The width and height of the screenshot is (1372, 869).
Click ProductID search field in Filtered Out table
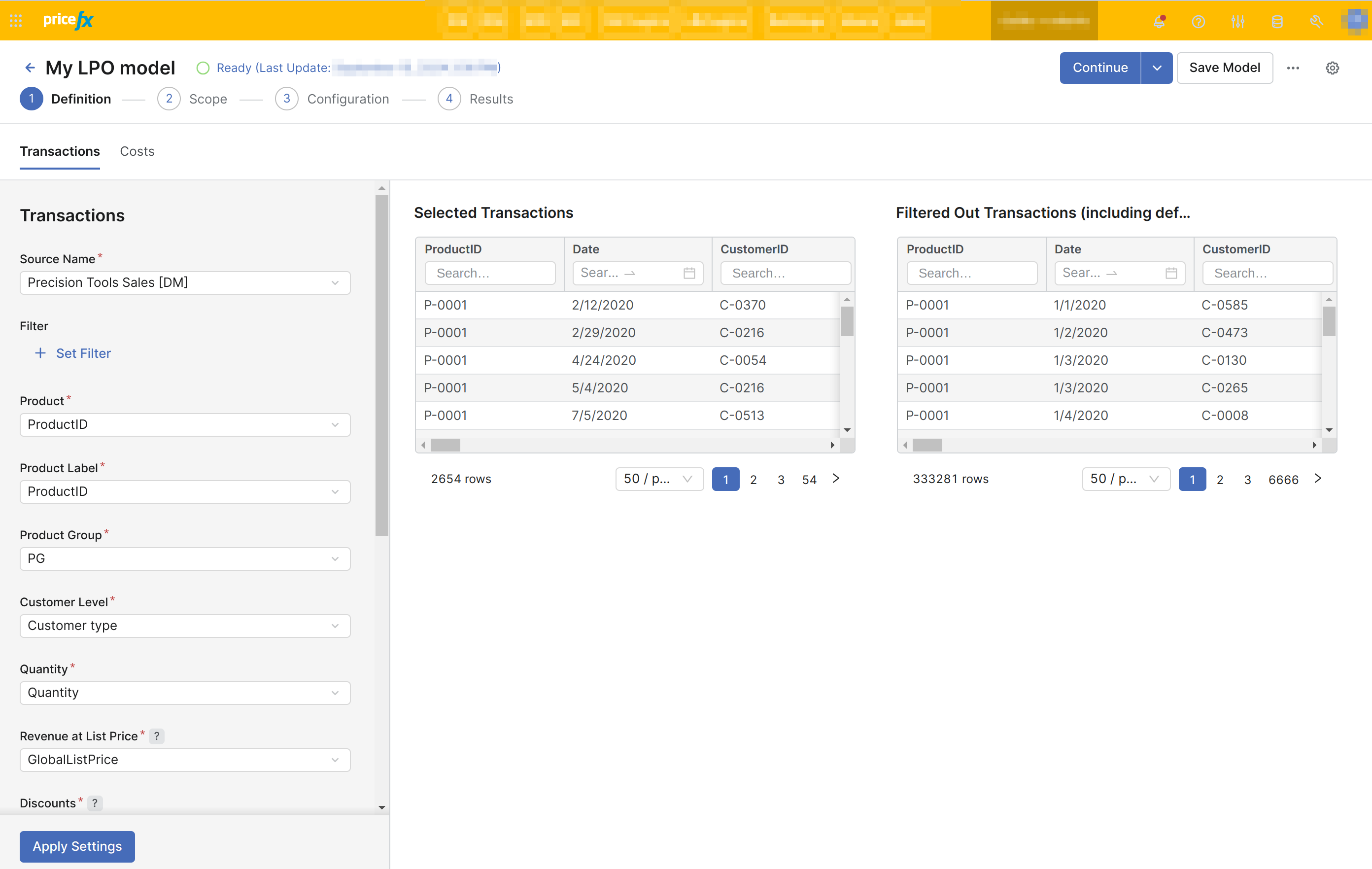(971, 273)
